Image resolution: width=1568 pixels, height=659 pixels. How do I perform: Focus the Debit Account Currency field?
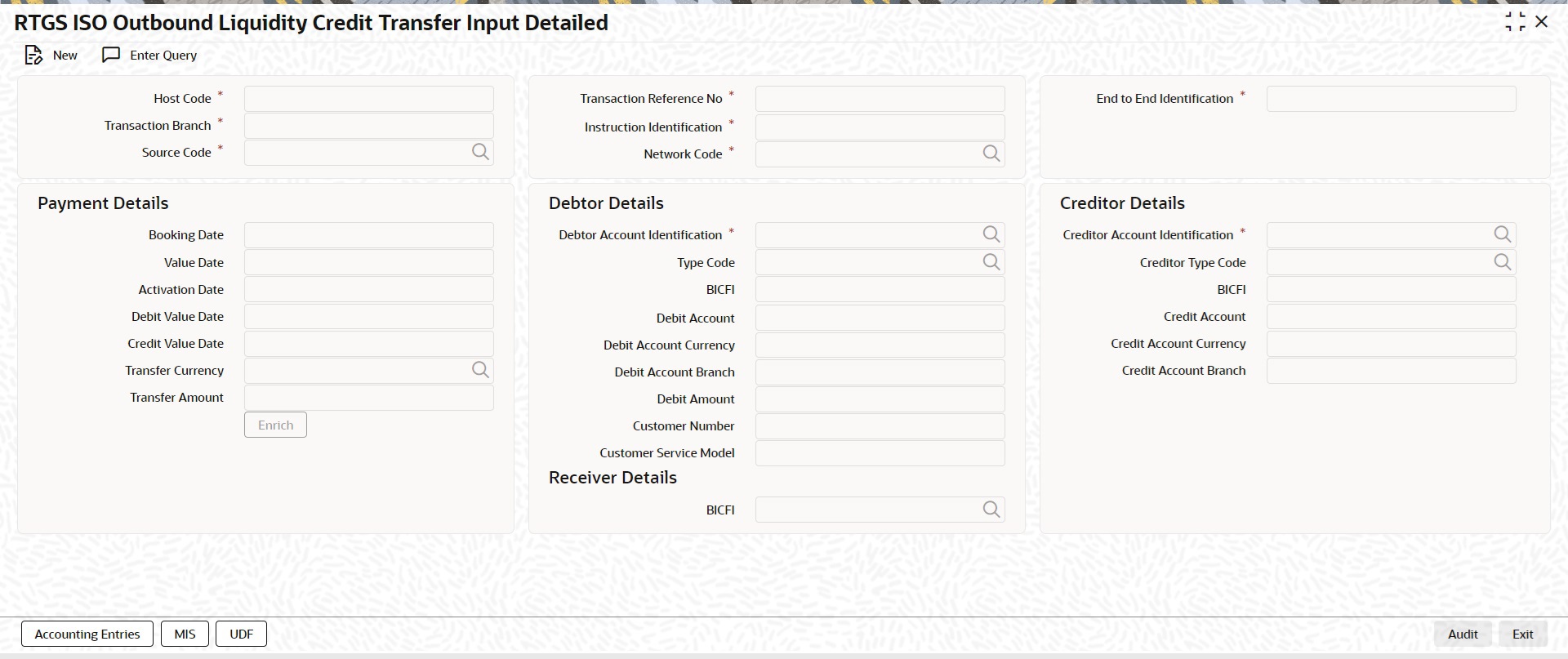[x=880, y=345]
